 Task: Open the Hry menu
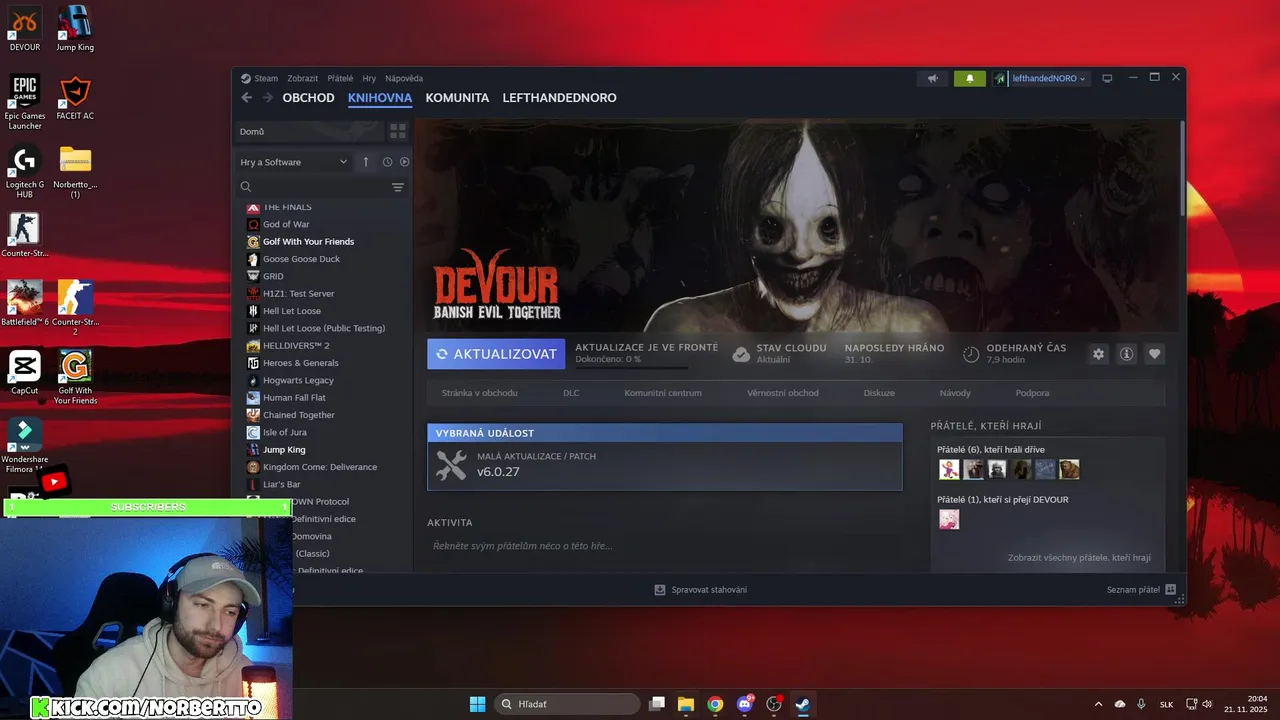(x=369, y=78)
